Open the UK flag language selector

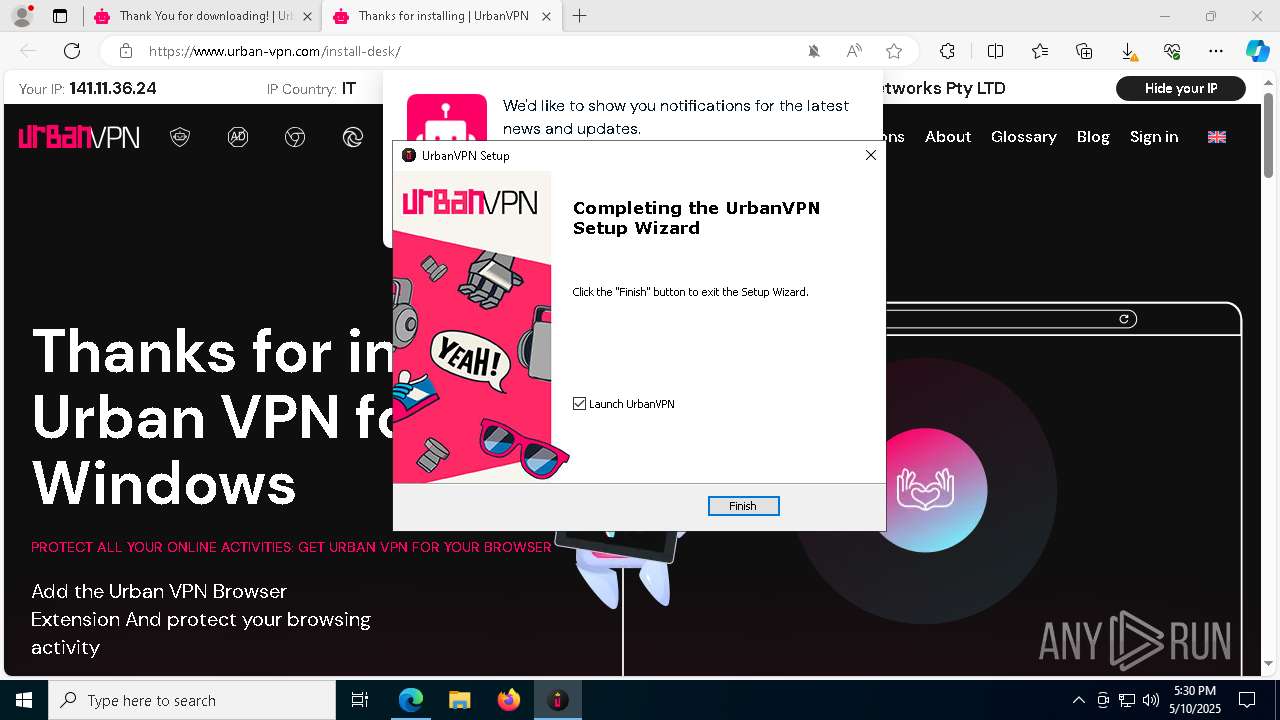[1217, 137]
